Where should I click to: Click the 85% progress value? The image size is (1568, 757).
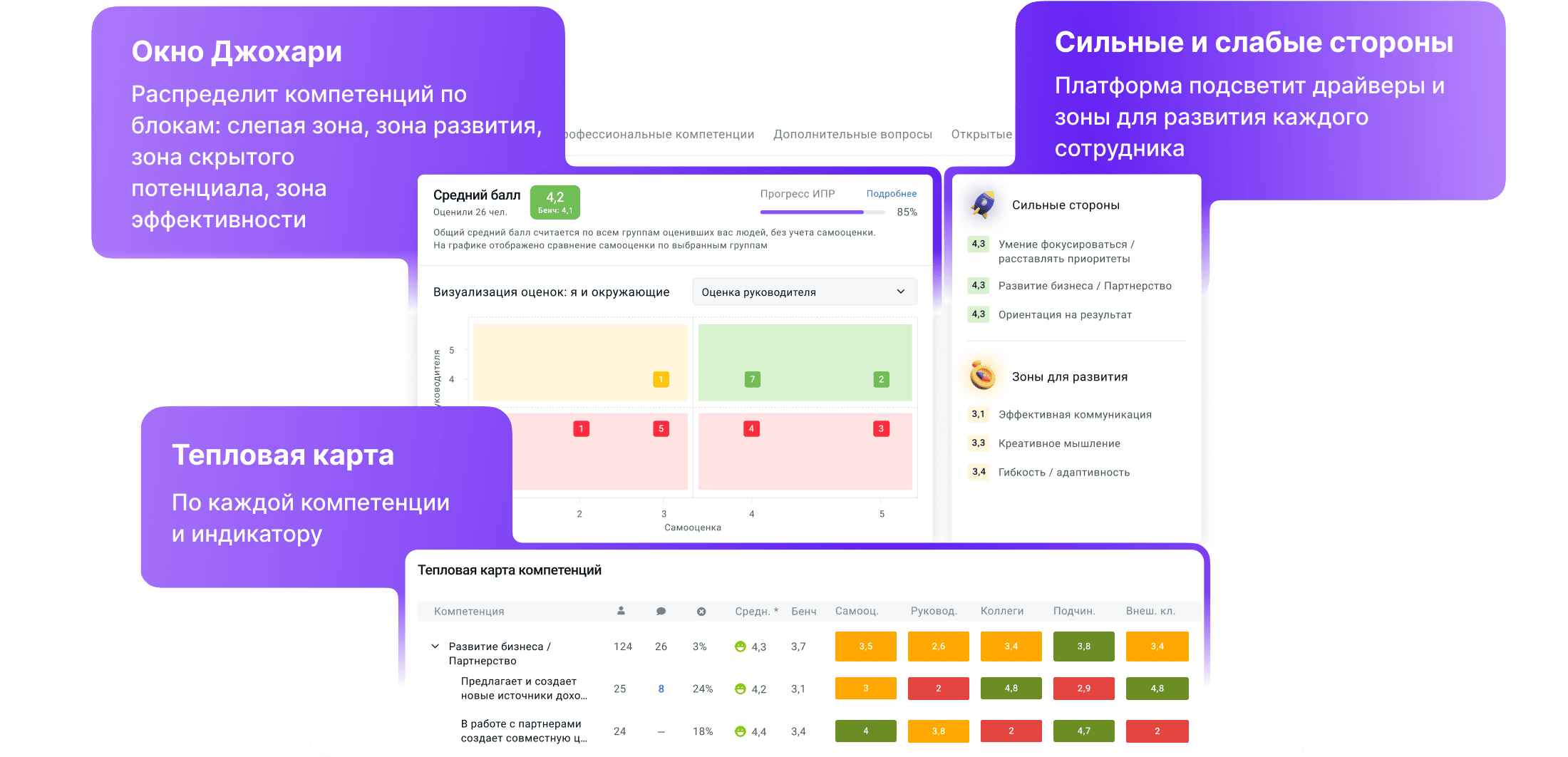[907, 212]
